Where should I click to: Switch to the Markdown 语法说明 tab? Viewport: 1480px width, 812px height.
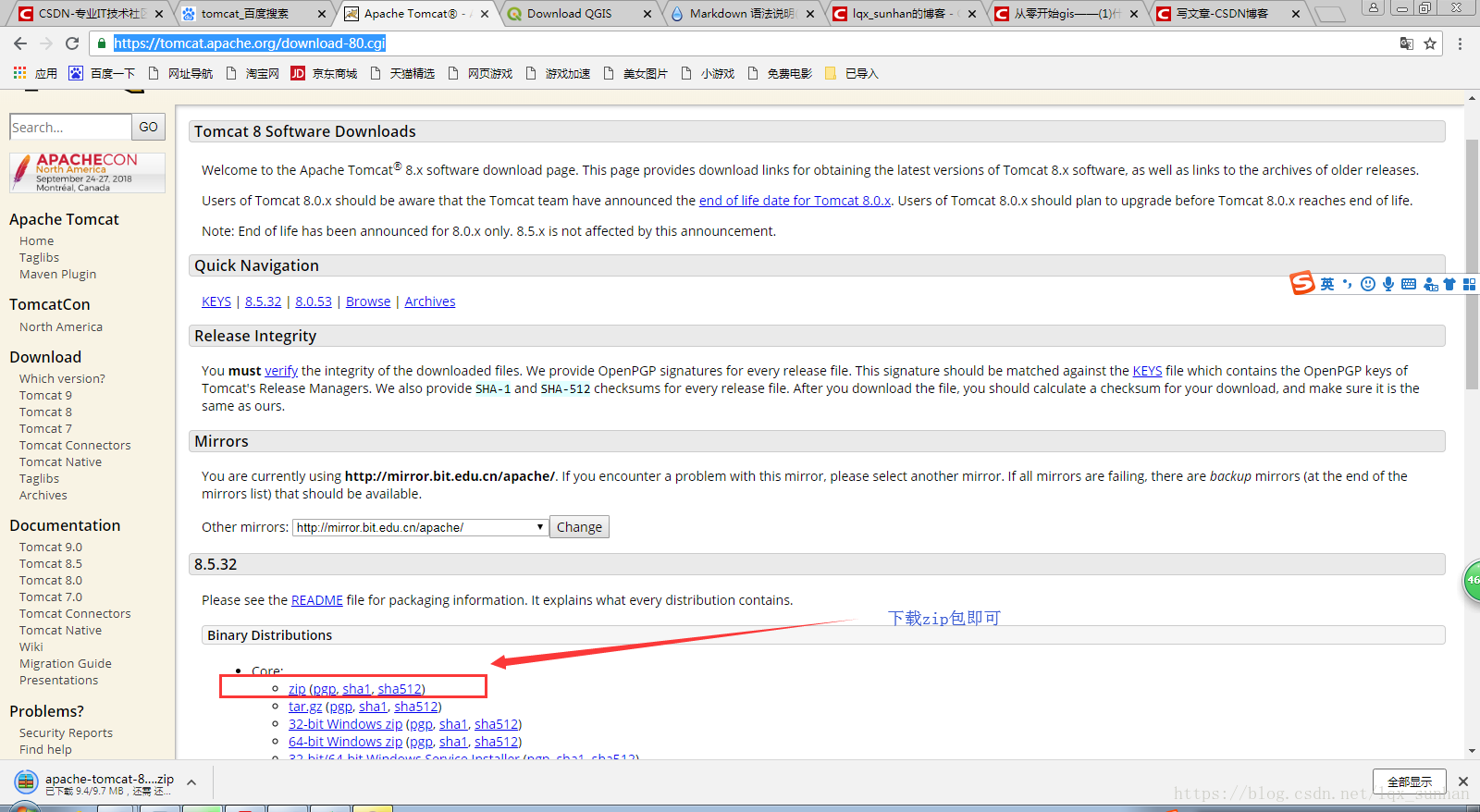(743, 14)
